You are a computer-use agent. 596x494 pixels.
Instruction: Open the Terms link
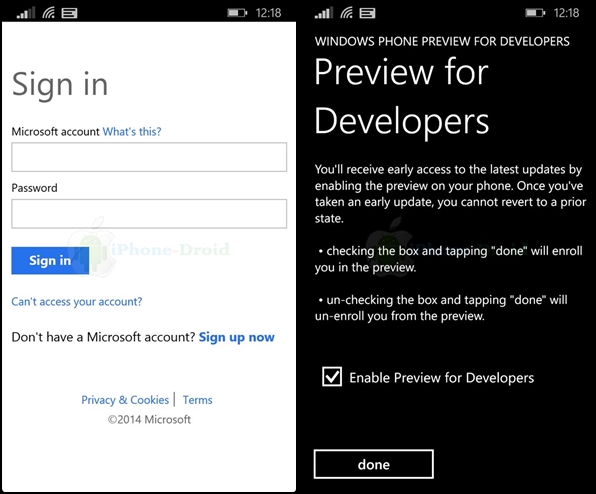click(198, 400)
